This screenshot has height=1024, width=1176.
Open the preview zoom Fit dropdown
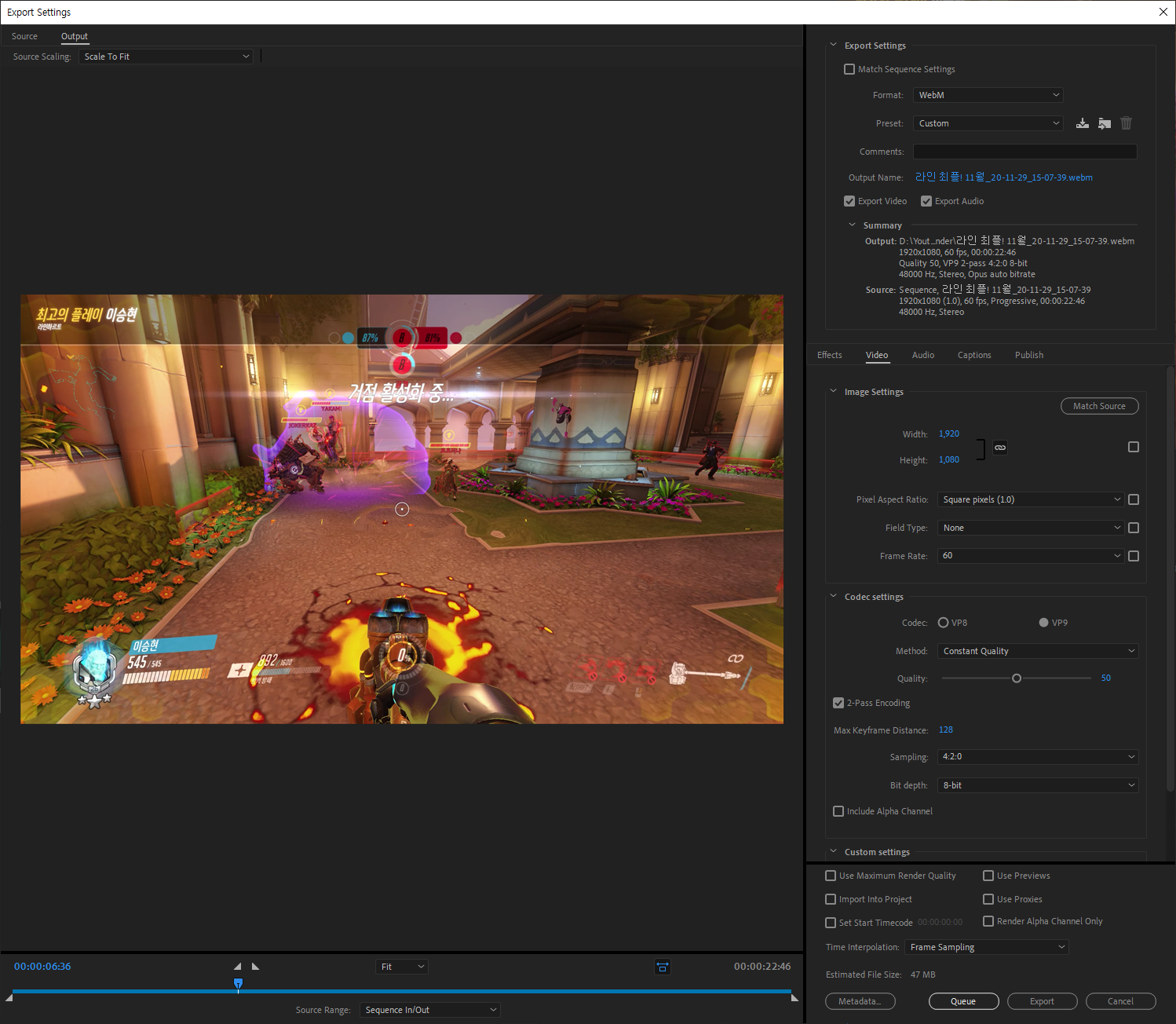click(402, 967)
